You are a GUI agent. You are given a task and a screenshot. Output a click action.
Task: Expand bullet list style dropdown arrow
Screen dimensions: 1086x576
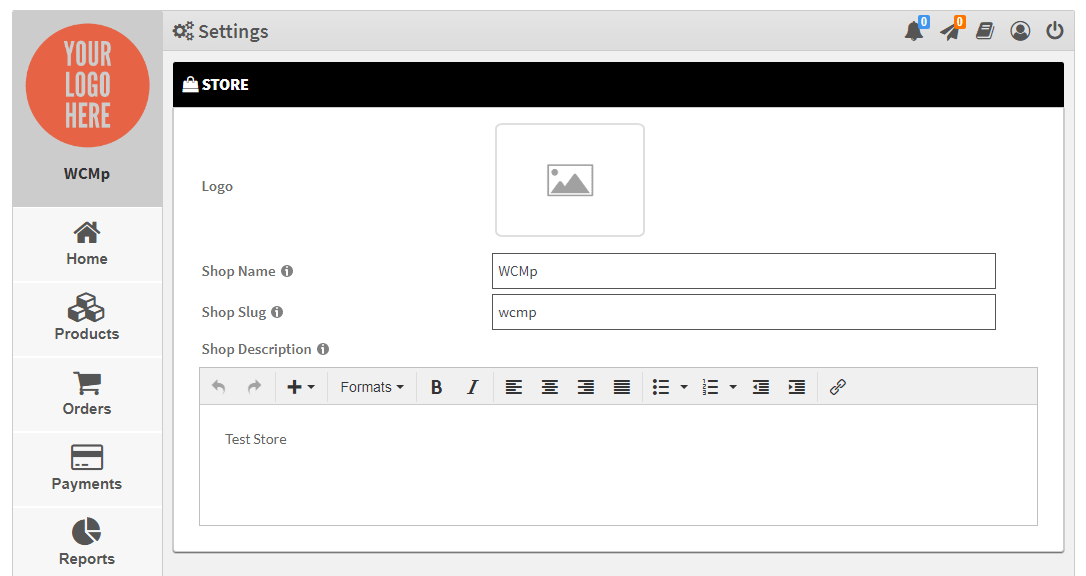[684, 387]
